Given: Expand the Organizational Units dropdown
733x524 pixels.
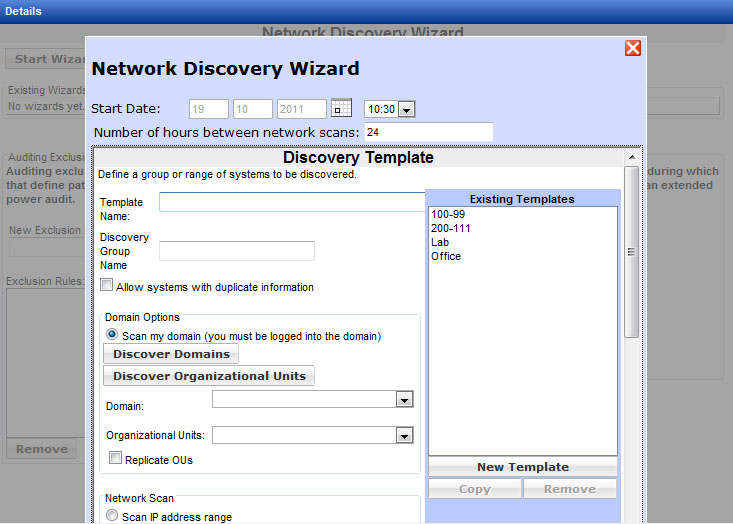Looking at the screenshot, I should 404,435.
